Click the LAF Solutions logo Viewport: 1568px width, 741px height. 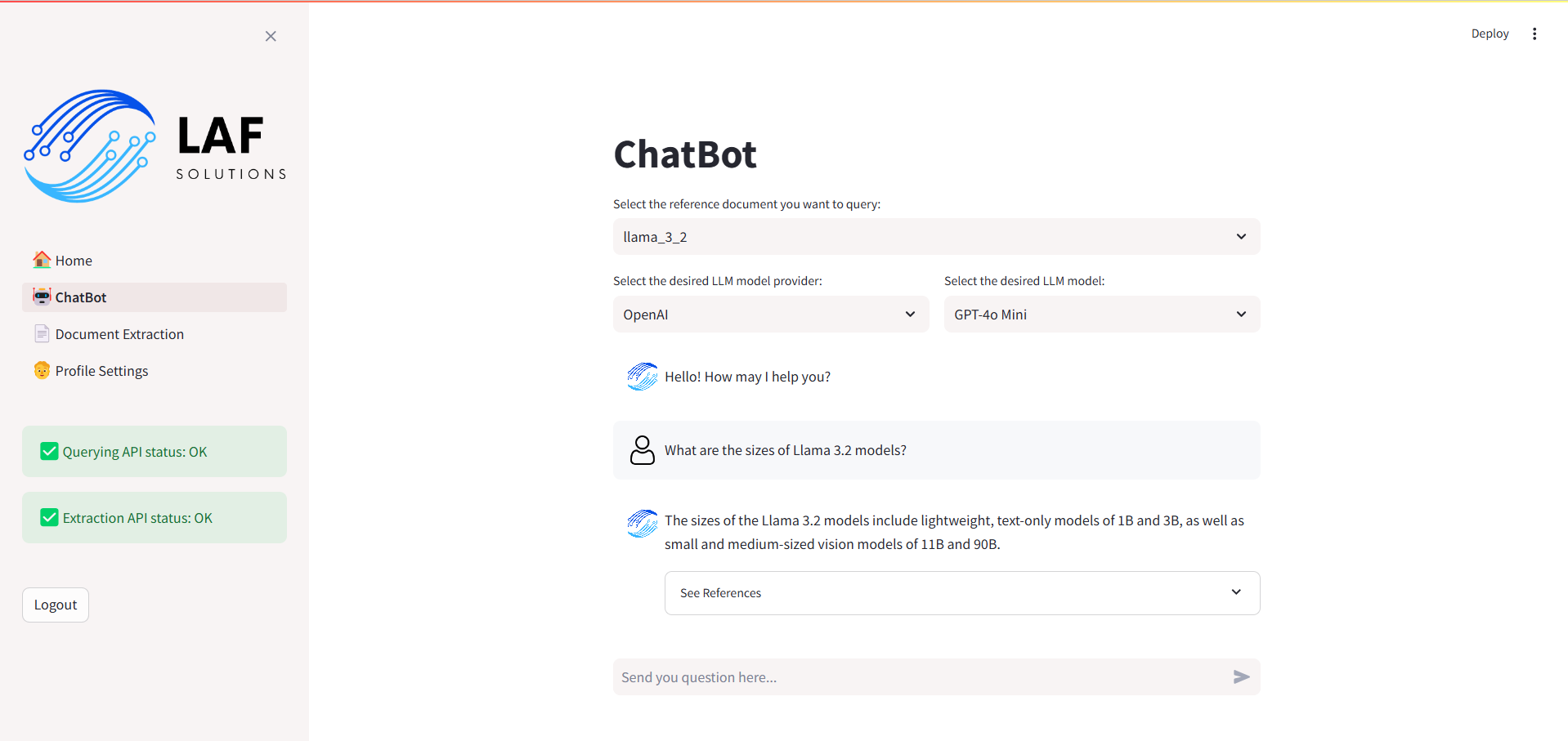[x=155, y=146]
